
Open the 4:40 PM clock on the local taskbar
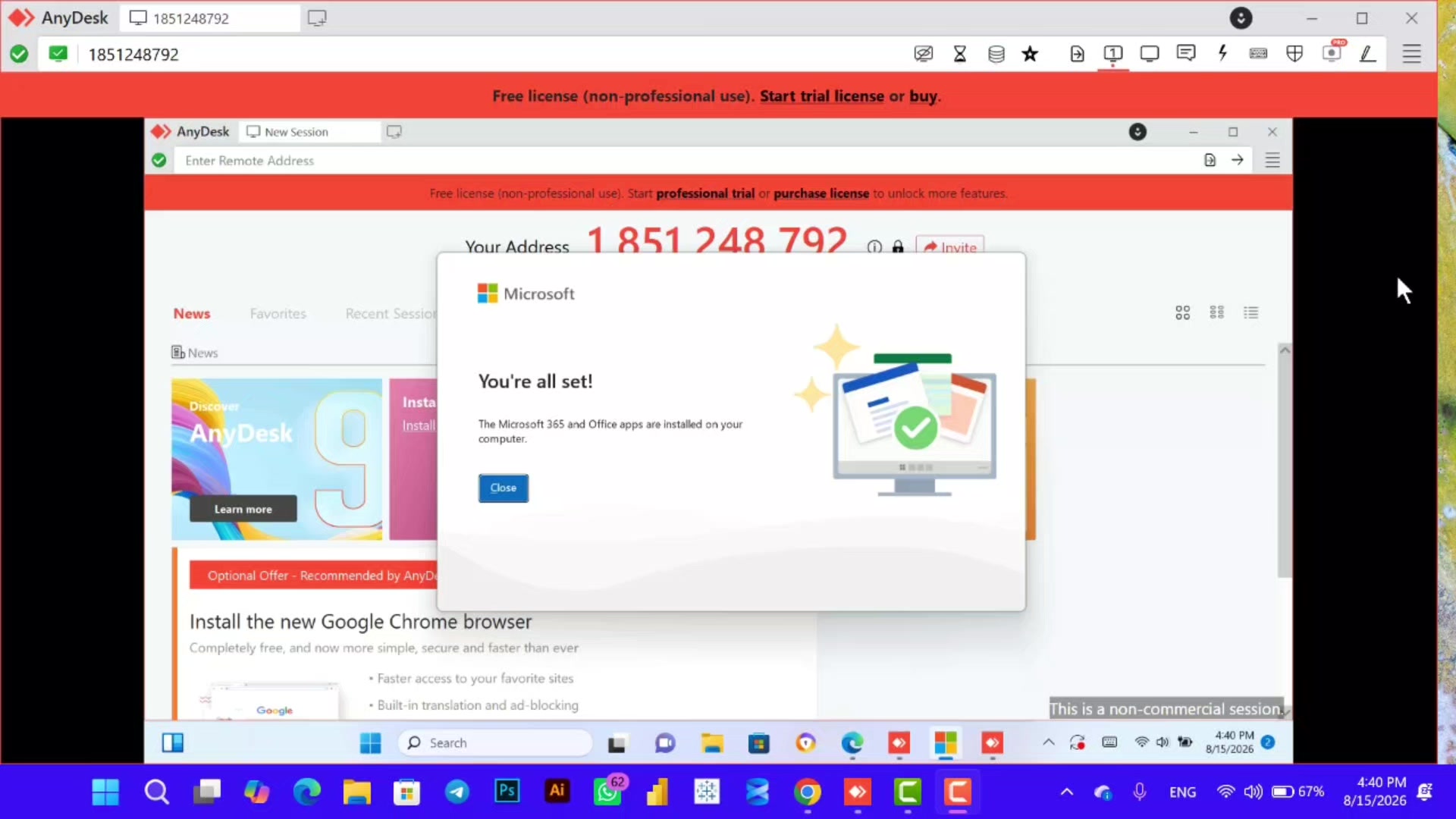pyautogui.click(x=1375, y=791)
